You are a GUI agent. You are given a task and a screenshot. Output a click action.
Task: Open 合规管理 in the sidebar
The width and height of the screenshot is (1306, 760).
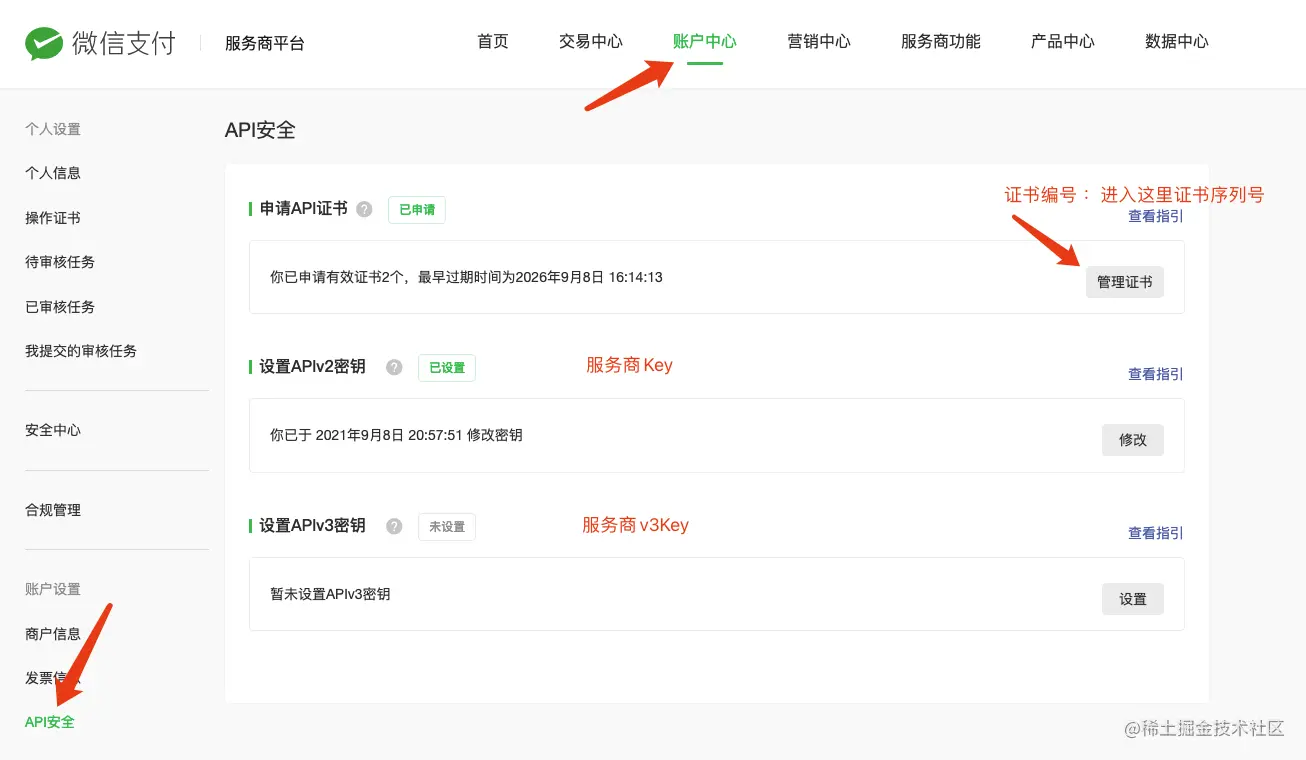point(53,510)
